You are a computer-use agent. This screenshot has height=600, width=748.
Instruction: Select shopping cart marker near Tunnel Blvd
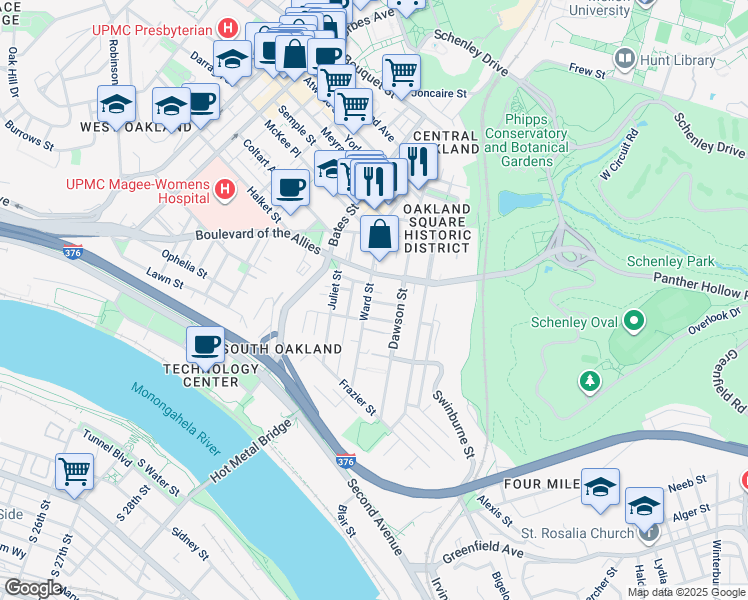74,474
